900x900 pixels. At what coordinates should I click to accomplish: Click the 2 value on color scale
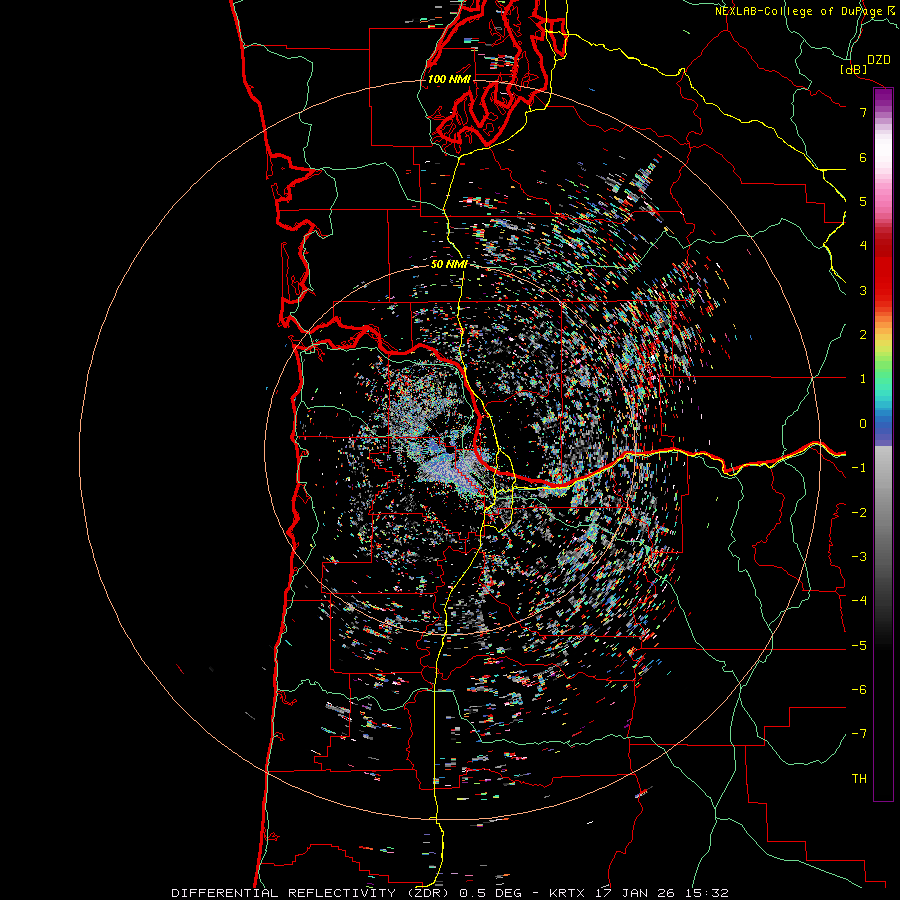863,335
